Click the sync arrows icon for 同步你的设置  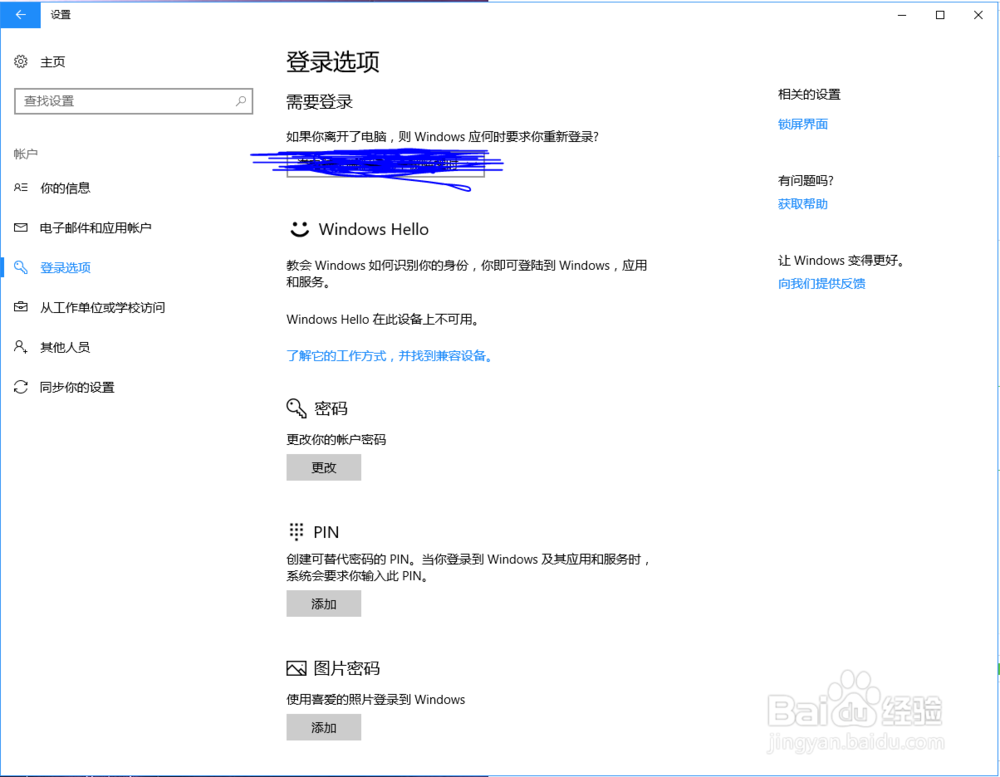click(x=21, y=387)
